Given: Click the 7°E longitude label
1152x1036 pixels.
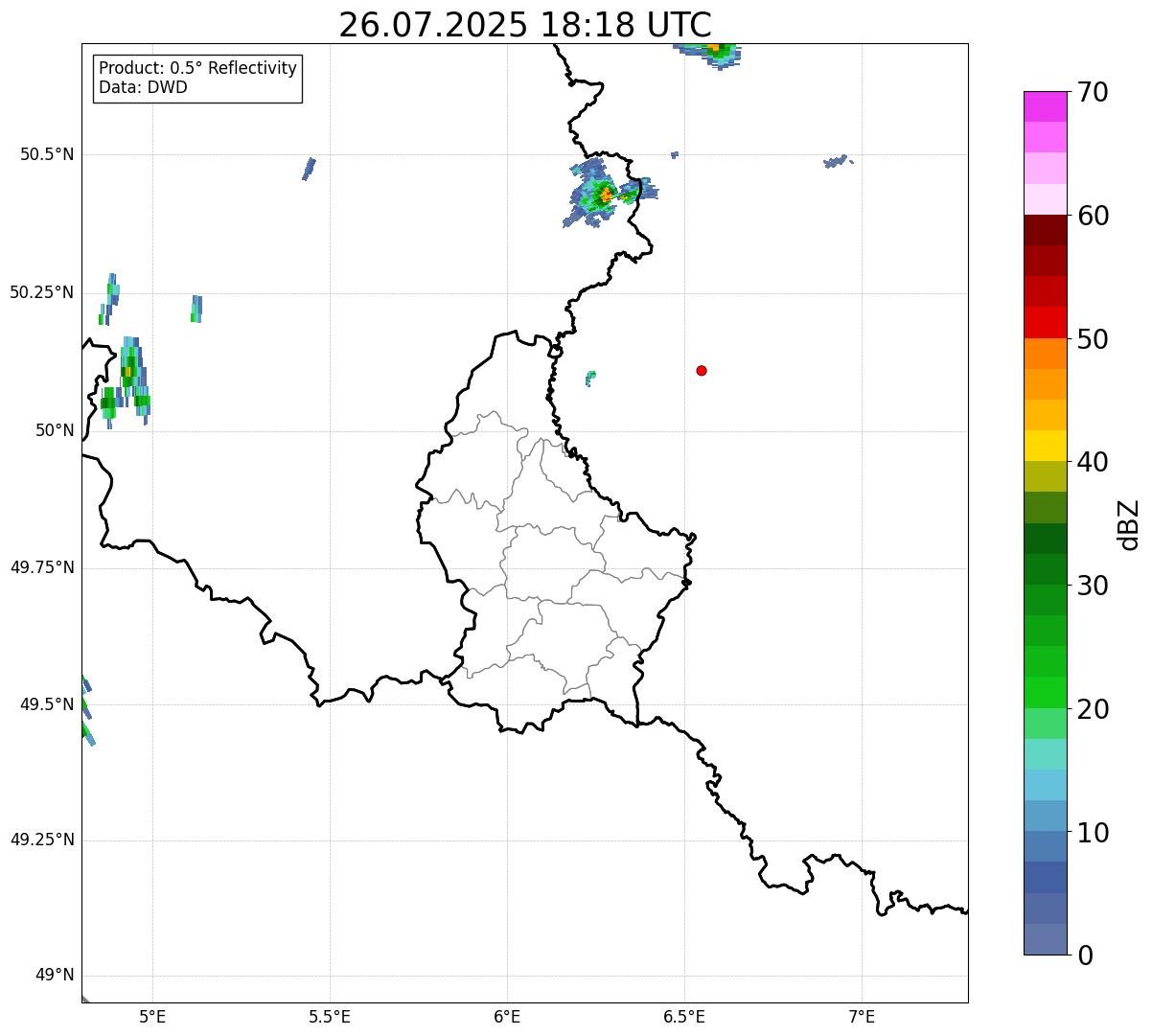Looking at the screenshot, I should coord(862,1016).
